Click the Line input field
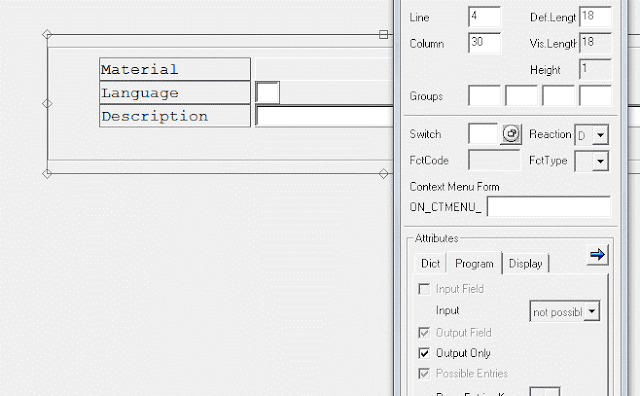This screenshot has height=396, width=640. pyautogui.click(x=484, y=17)
